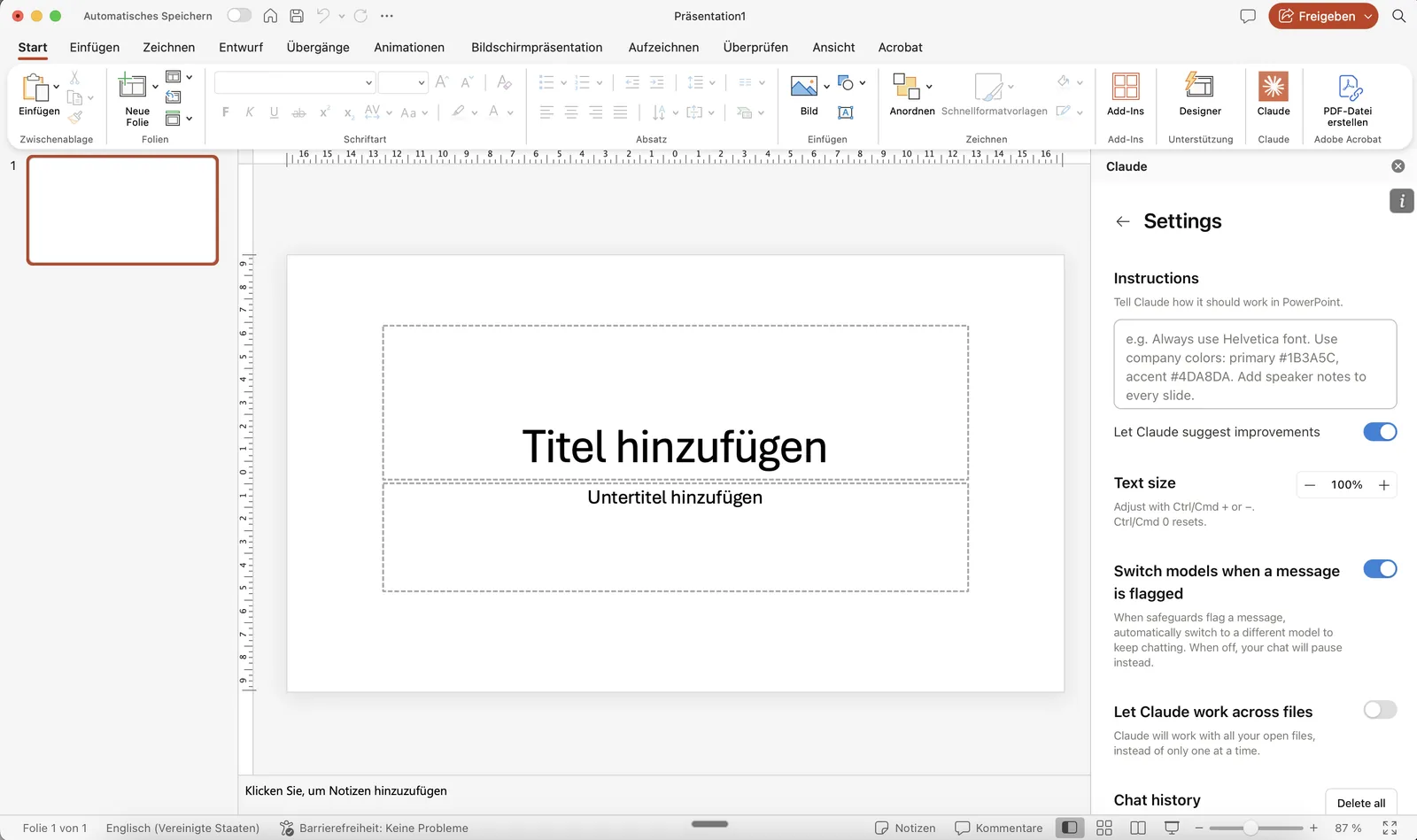
Task: Select the Bildschirmpräsentation tab
Action: pyautogui.click(x=537, y=47)
